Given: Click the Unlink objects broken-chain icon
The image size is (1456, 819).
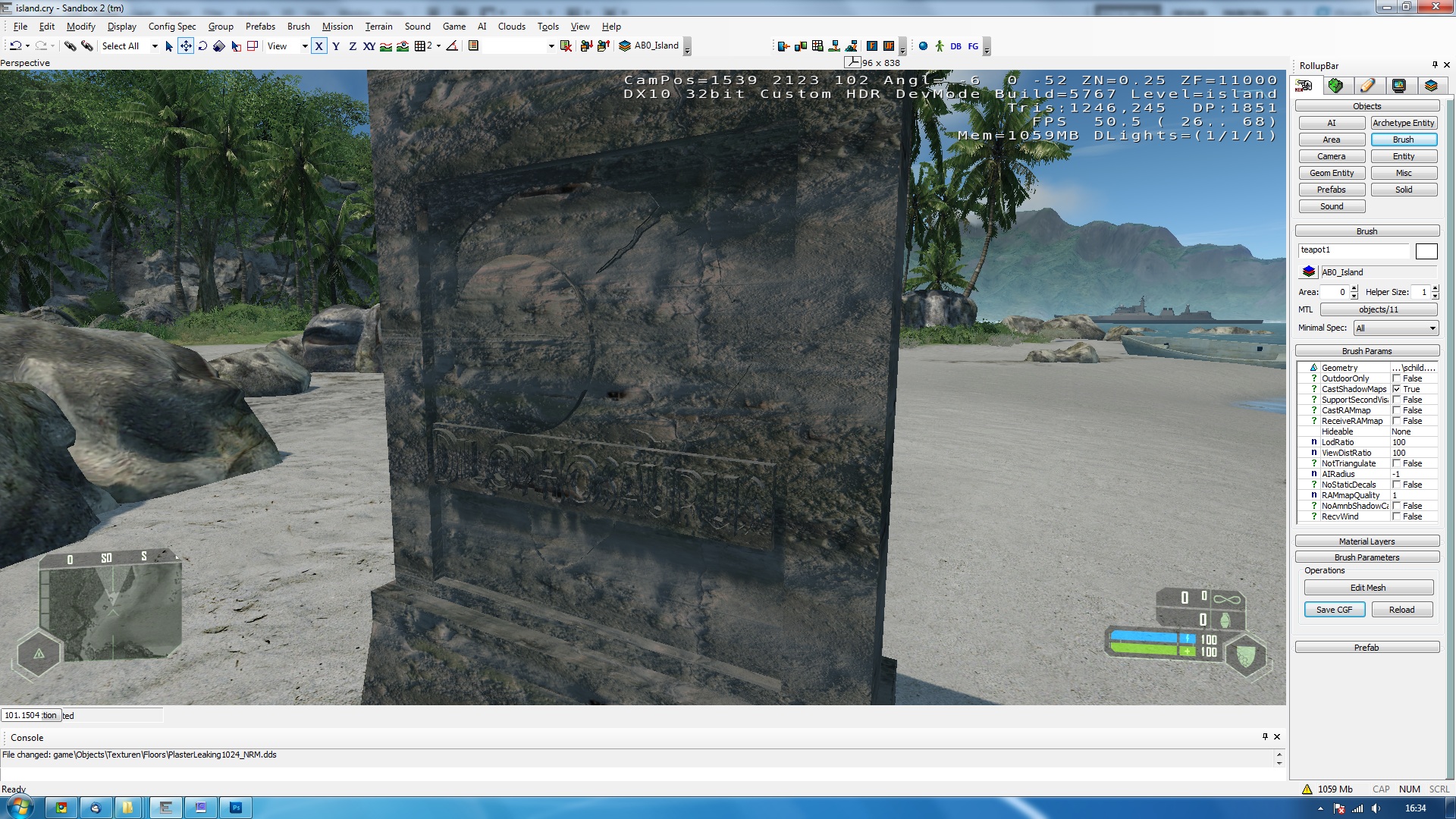Looking at the screenshot, I should (x=87, y=46).
